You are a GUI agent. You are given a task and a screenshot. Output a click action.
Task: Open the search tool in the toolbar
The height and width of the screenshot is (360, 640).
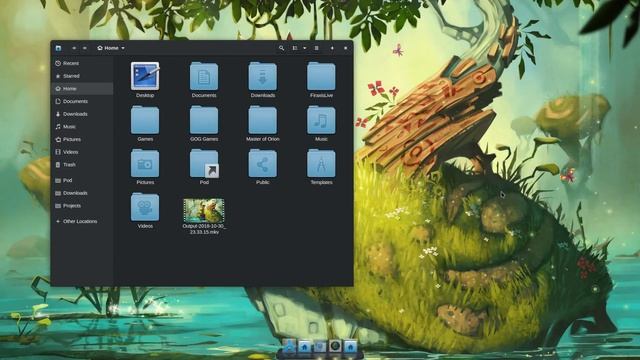(281, 48)
